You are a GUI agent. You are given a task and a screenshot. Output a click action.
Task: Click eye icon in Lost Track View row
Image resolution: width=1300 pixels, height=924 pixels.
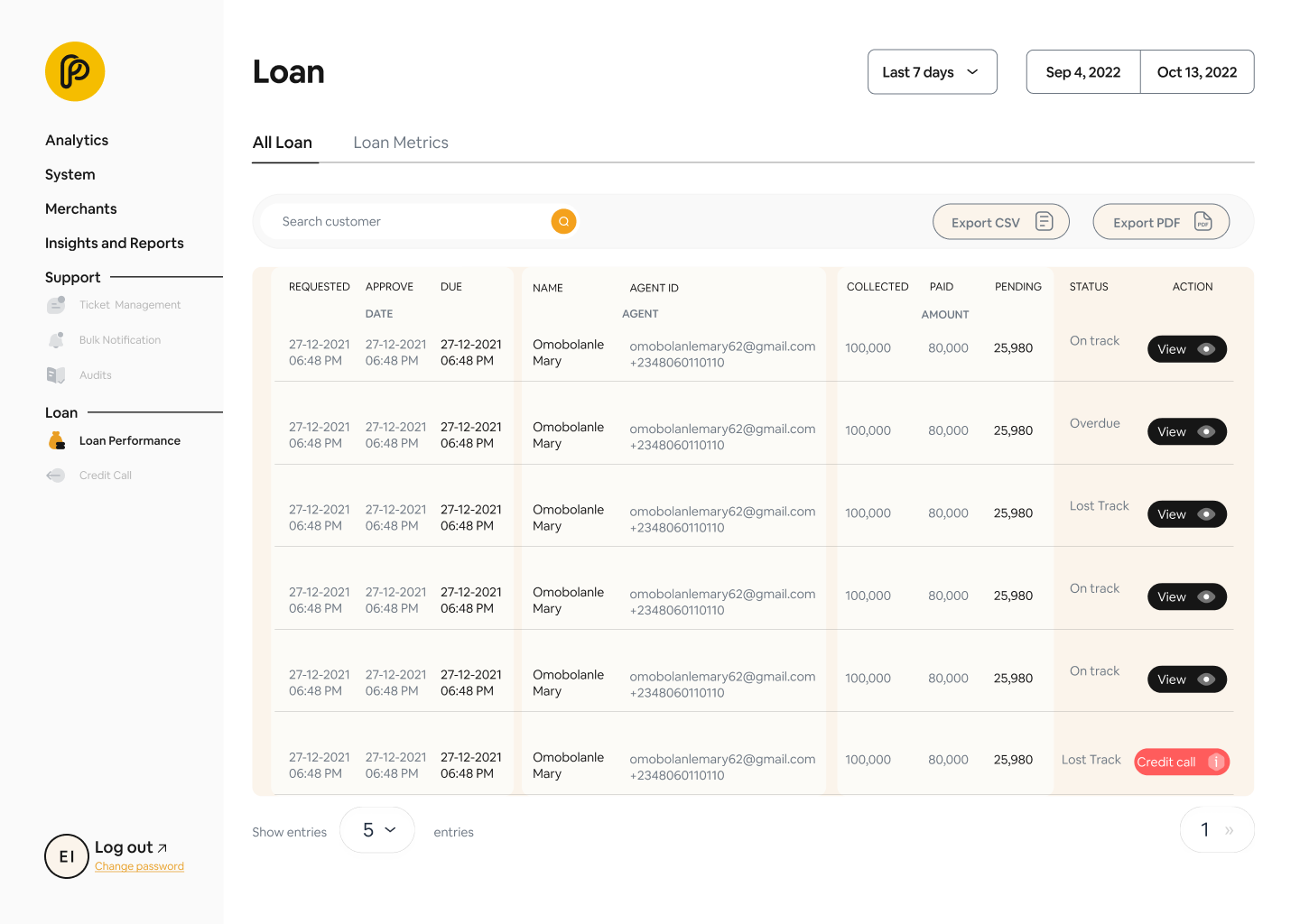coord(1206,514)
